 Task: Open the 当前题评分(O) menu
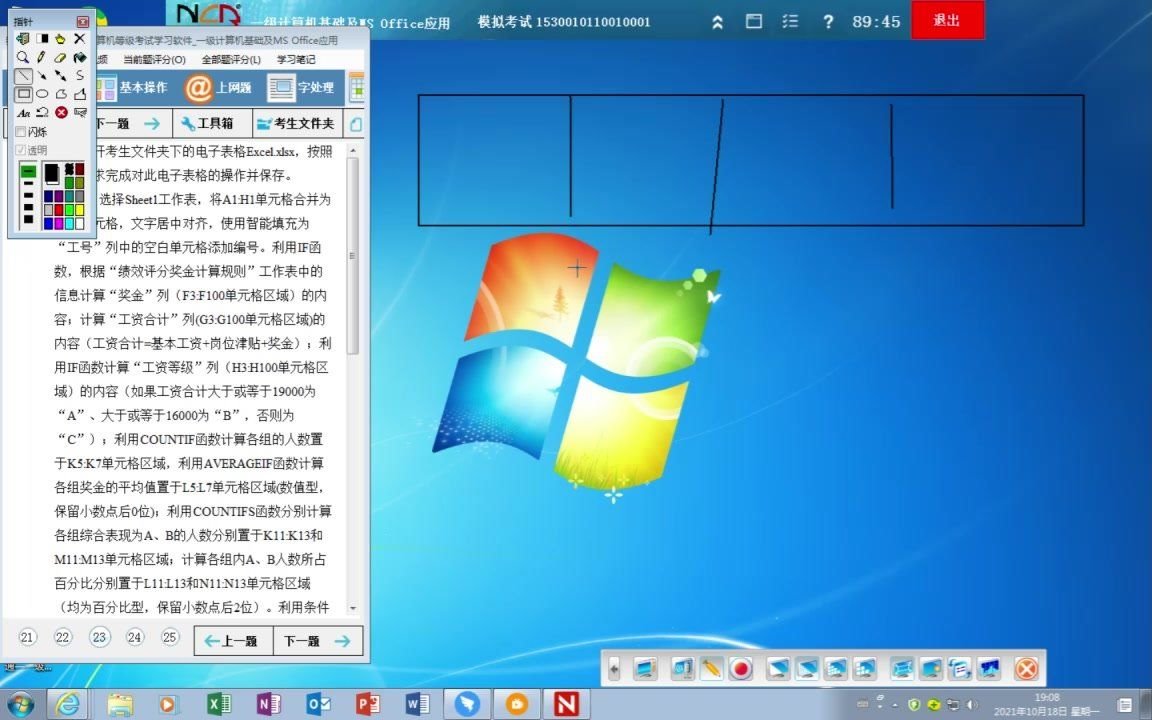point(157,59)
